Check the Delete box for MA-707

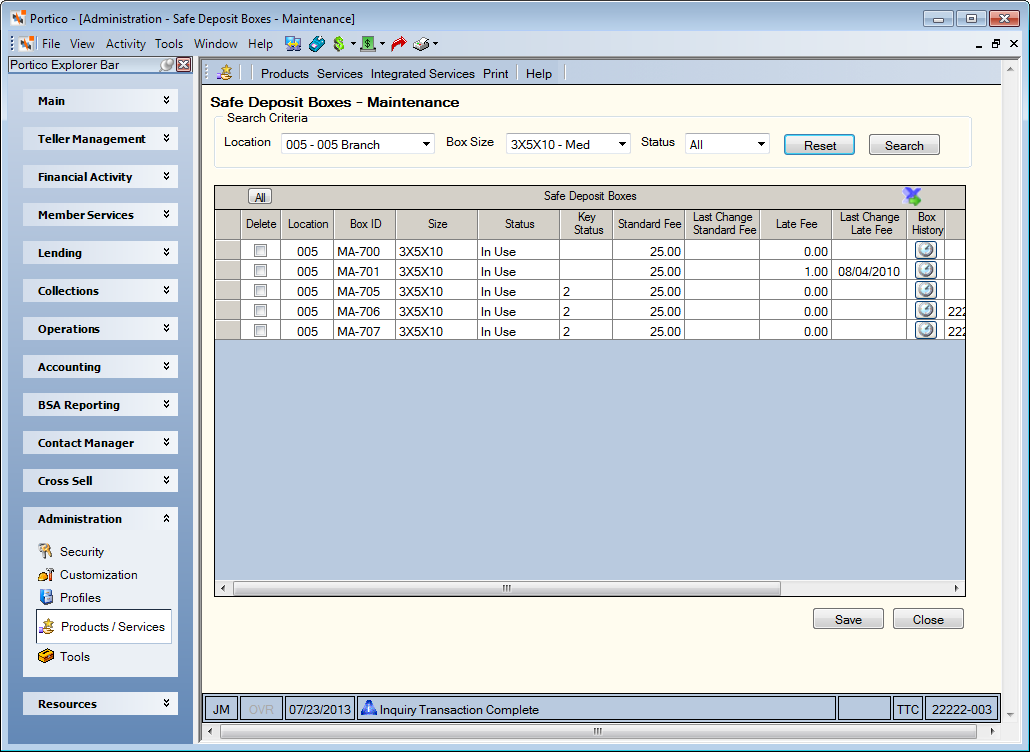(261, 330)
